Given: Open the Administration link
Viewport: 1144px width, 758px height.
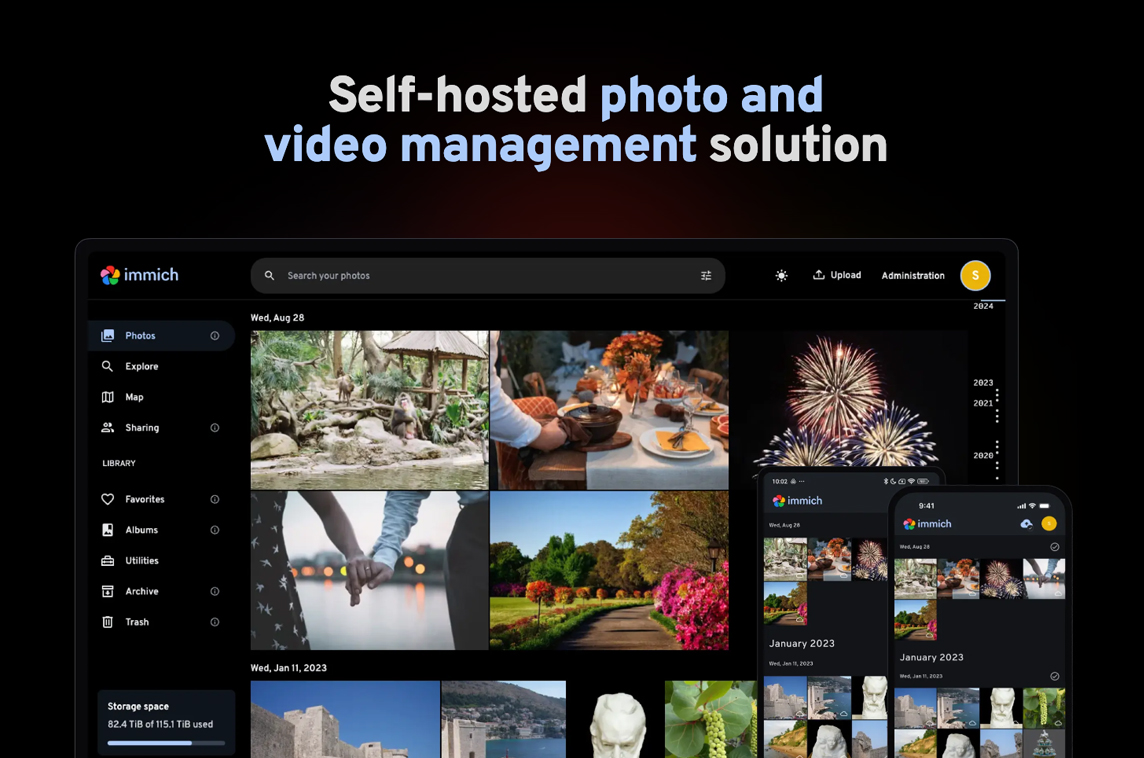Looking at the screenshot, I should [912, 276].
